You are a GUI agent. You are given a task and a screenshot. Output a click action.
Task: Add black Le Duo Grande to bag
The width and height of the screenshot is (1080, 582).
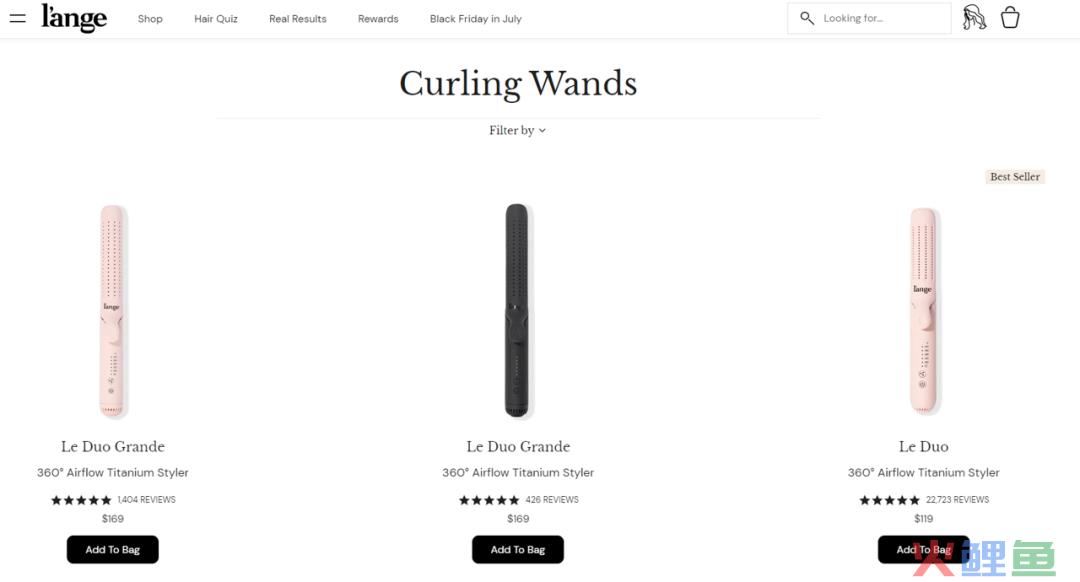(518, 550)
